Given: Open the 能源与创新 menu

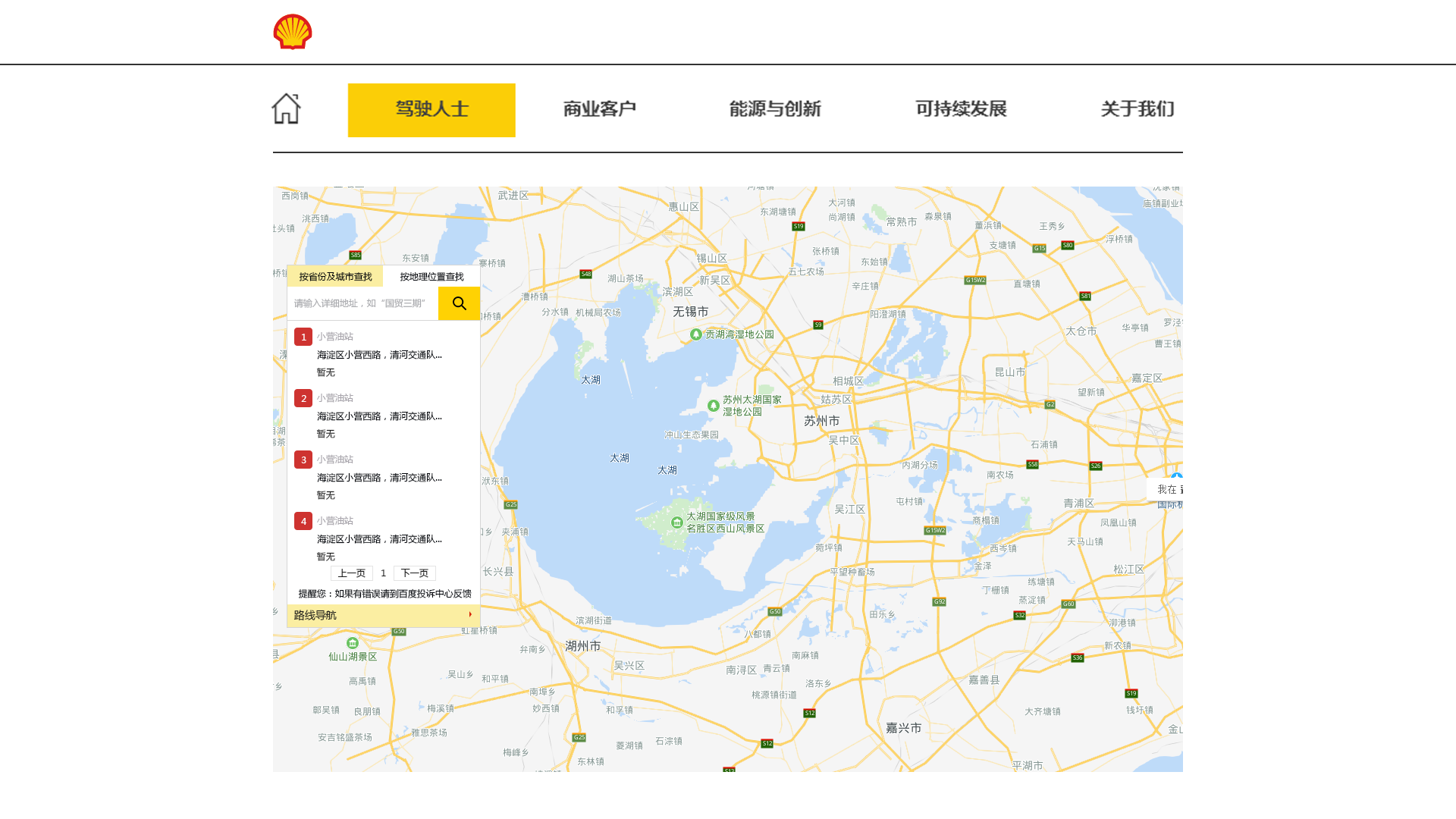Looking at the screenshot, I should point(775,109).
